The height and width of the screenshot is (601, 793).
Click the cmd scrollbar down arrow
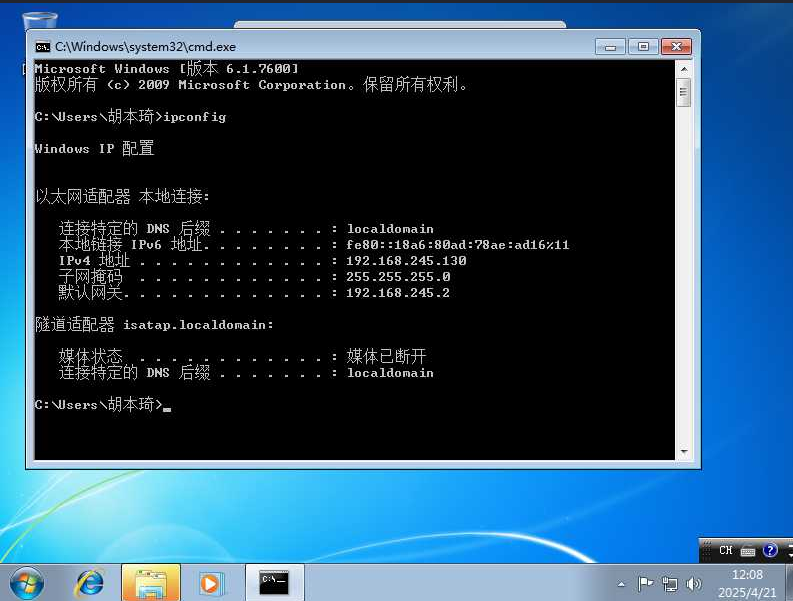click(684, 451)
